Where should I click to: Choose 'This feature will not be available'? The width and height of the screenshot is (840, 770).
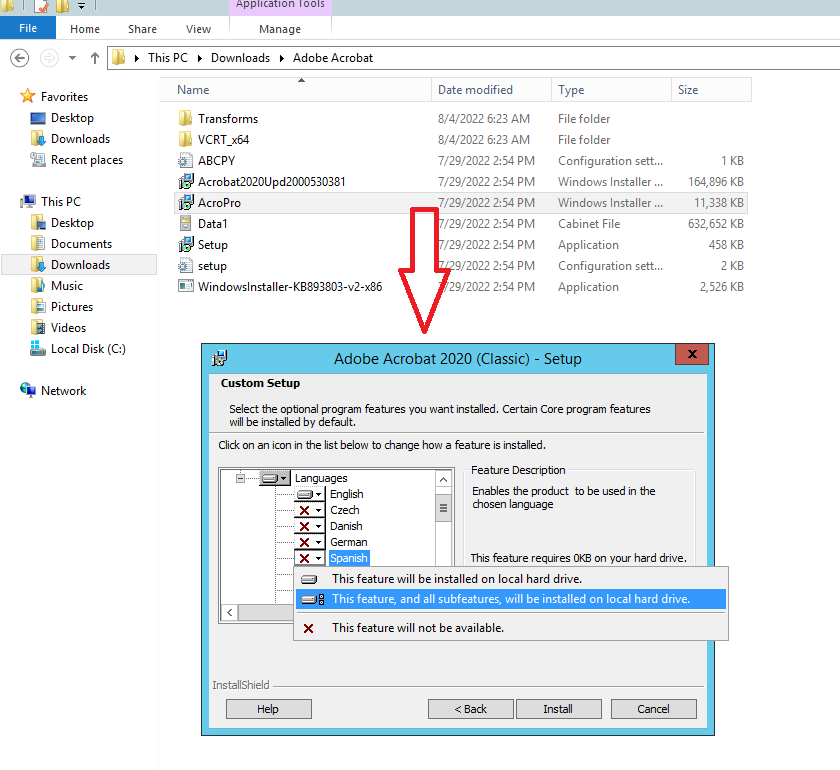[511, 627]
